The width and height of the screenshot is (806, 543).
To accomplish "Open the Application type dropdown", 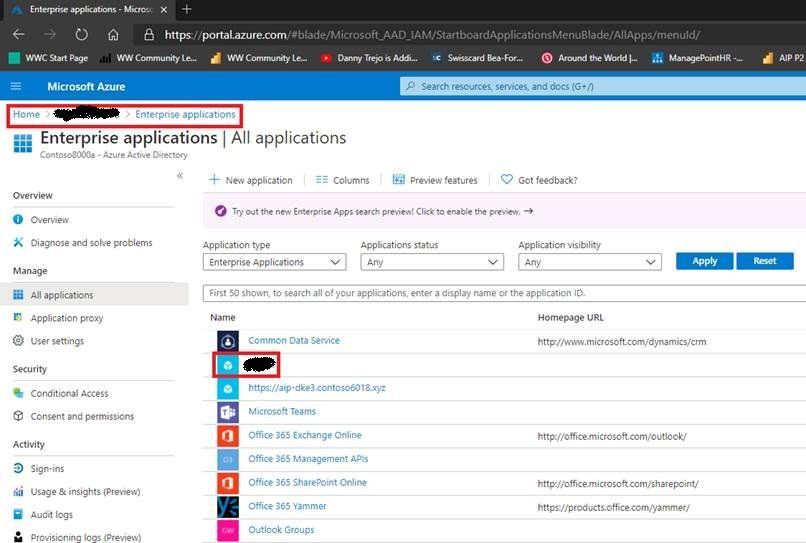I will pyautogui.click(x=274, y=262).
